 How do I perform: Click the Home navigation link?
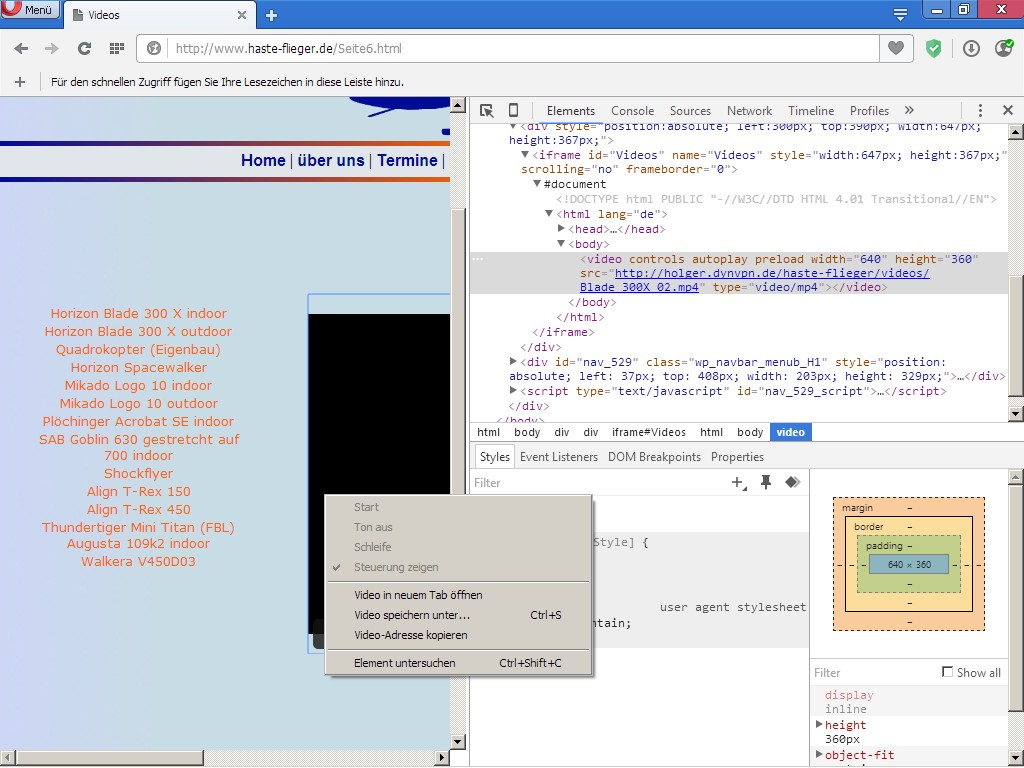[x=263, y=160]
